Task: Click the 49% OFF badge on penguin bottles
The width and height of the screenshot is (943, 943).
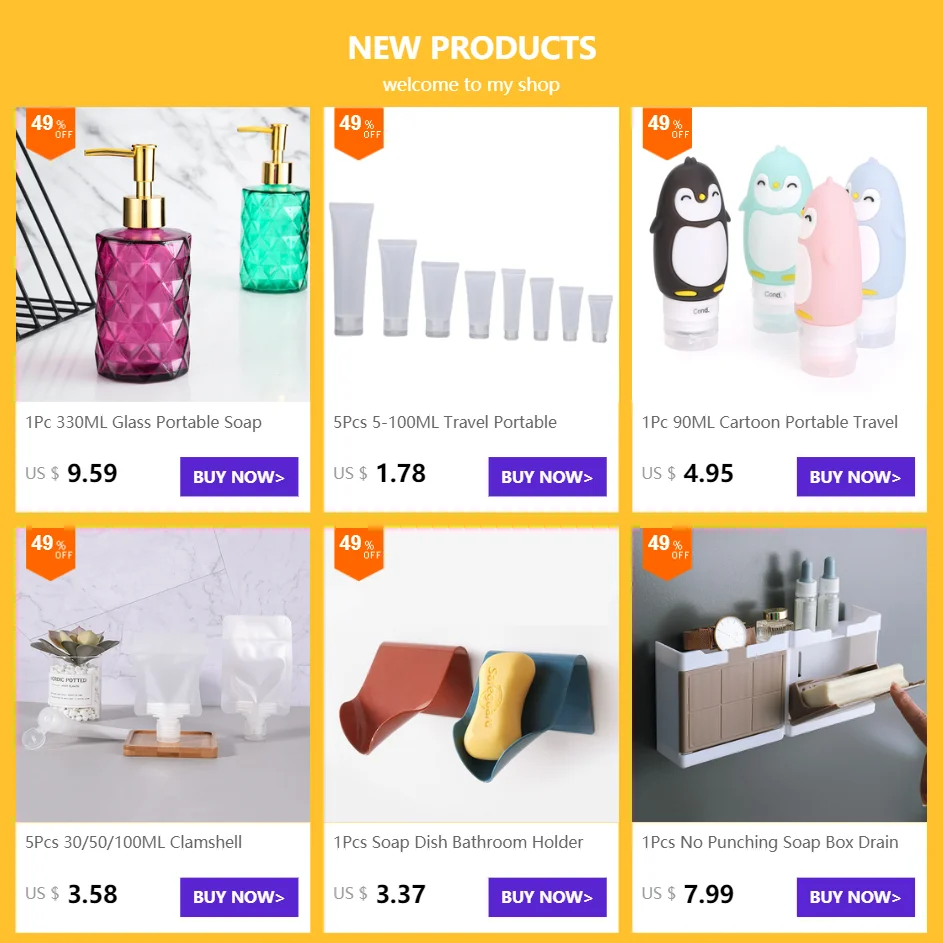Action: coord(667,132)
